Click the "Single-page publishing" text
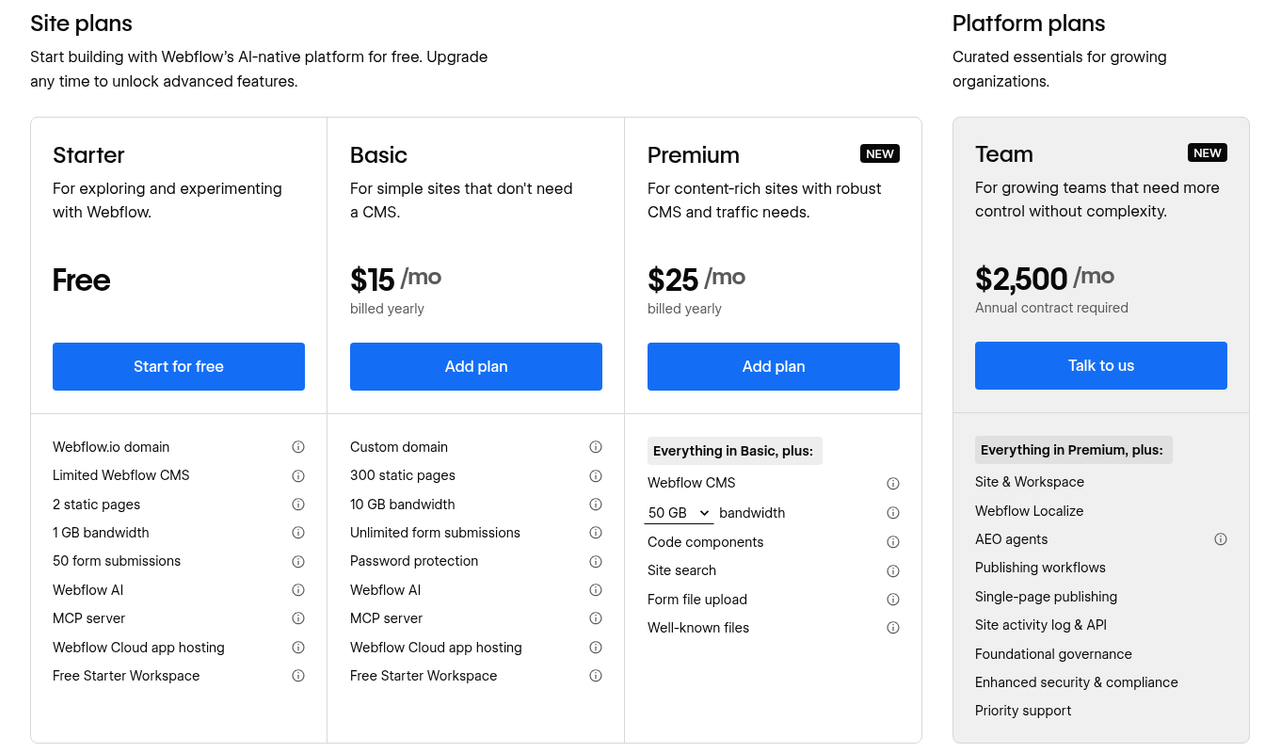This screenshot has height=753, width=1280. (x=1046, y=597)
